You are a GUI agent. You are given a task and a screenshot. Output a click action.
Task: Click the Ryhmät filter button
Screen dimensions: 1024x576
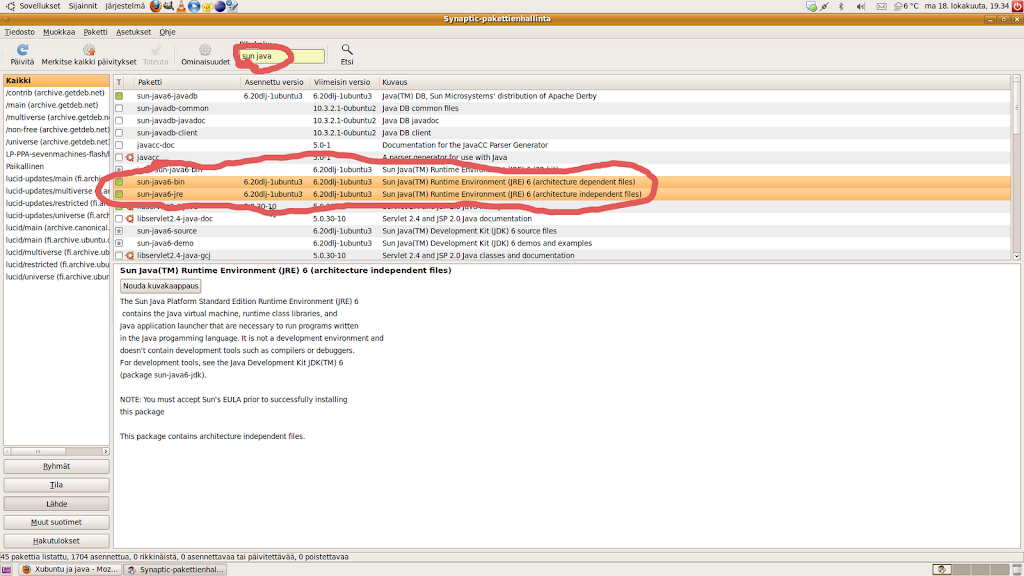56,466
